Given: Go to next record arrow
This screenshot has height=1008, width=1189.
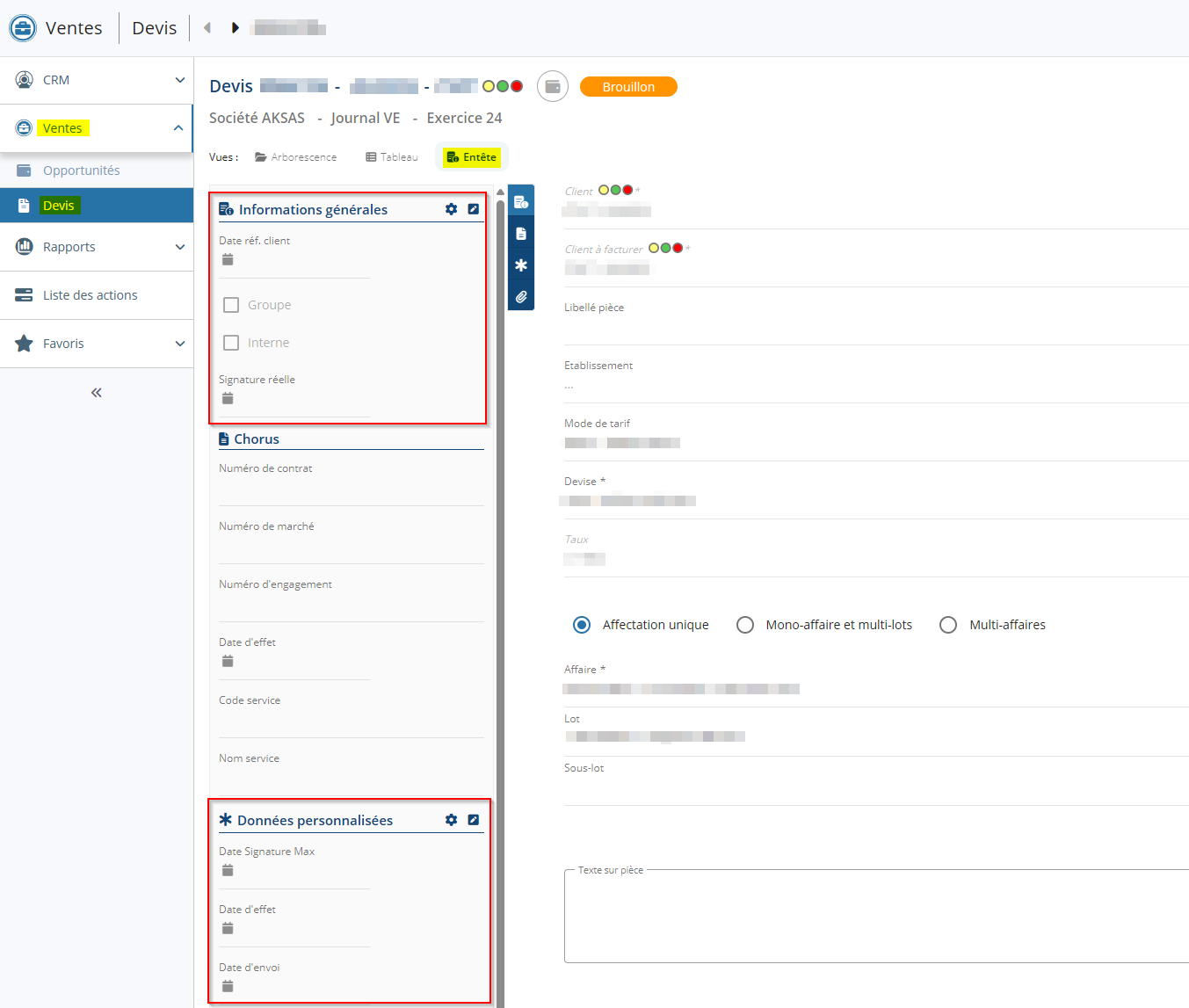Looking at the screenshot, I should (x=235, y=28).
